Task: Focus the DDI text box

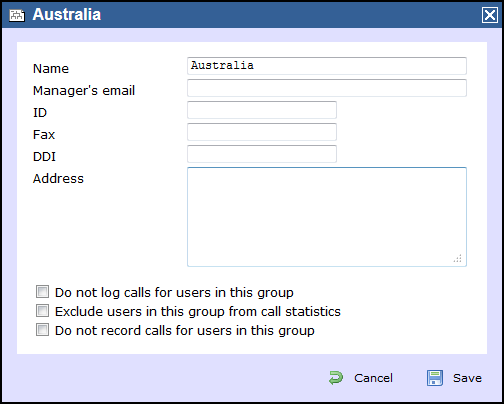Action: pos(262,154)
